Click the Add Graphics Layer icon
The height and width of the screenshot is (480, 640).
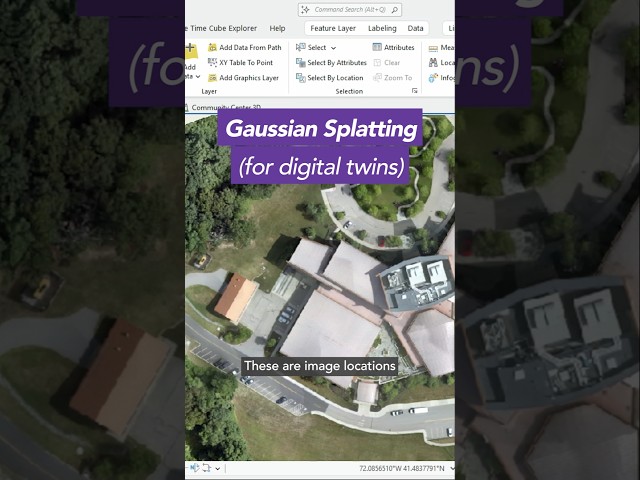(212, 78)
